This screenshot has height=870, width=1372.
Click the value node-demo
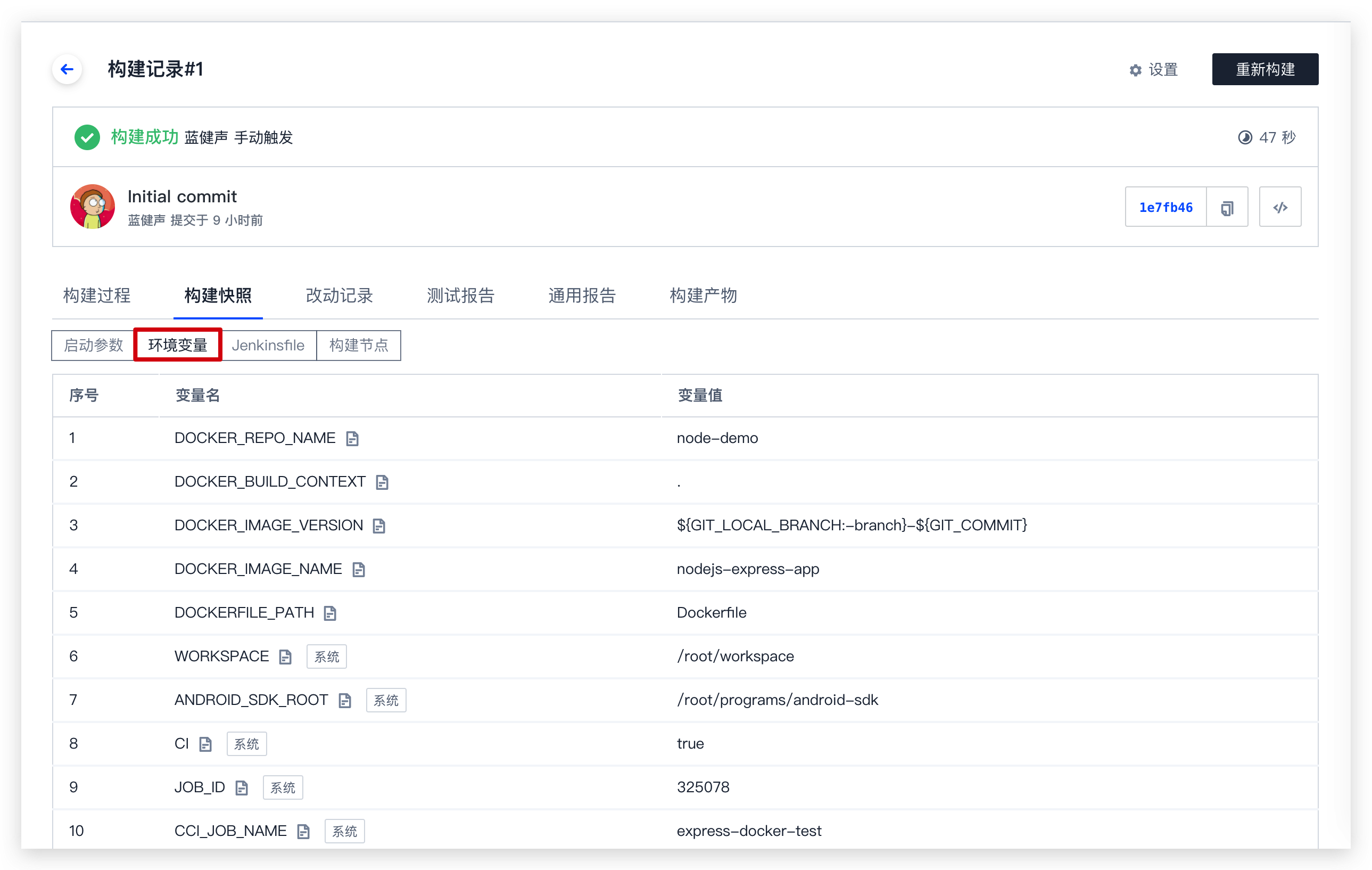[x=717, y=438]
